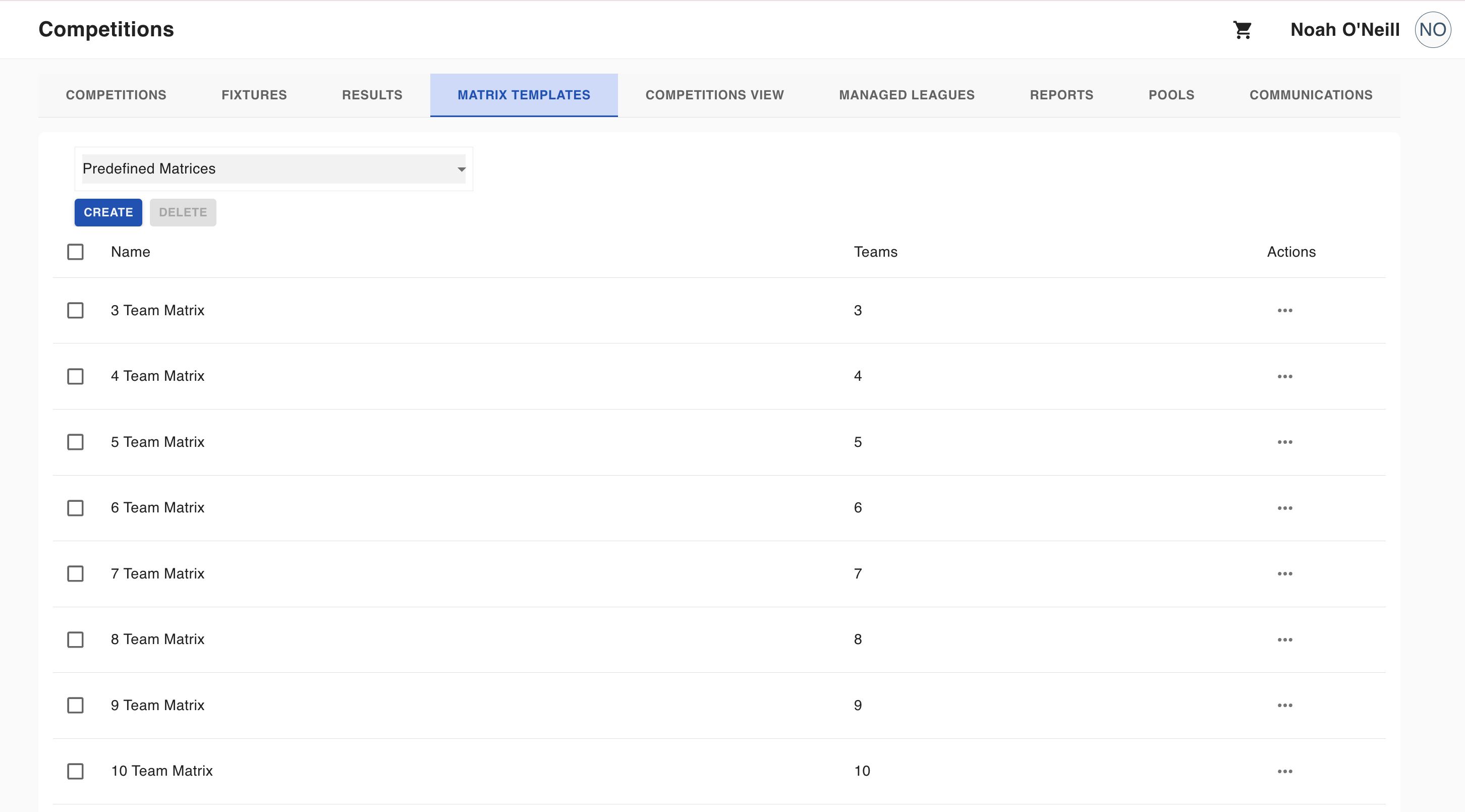
Task: Toggle the select-all checkbox in header
Action: [75, 252]
